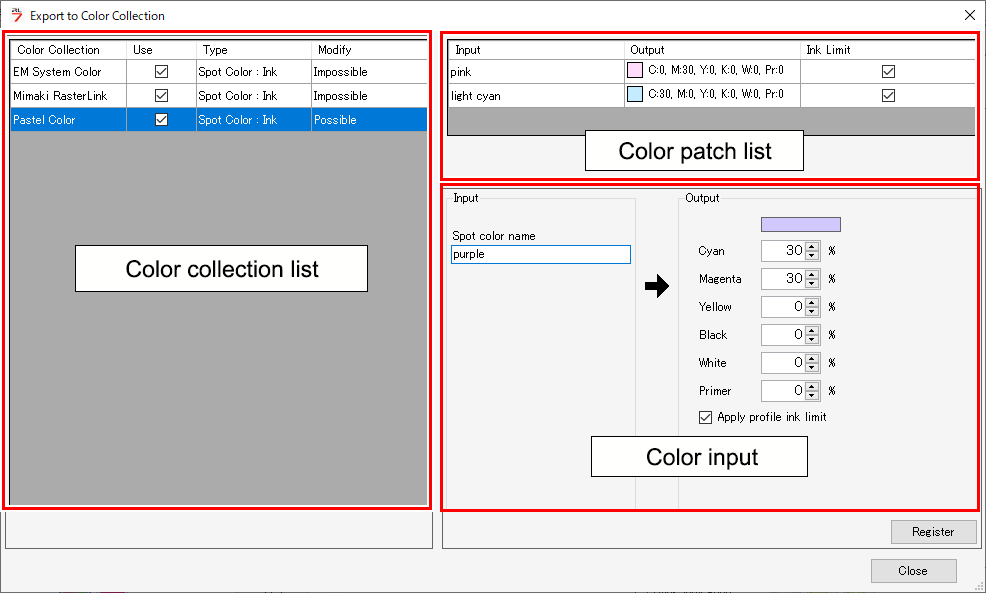Uncheck Apply profile ink limit
This screenshot has width=986, height=593.
(705, 417)
